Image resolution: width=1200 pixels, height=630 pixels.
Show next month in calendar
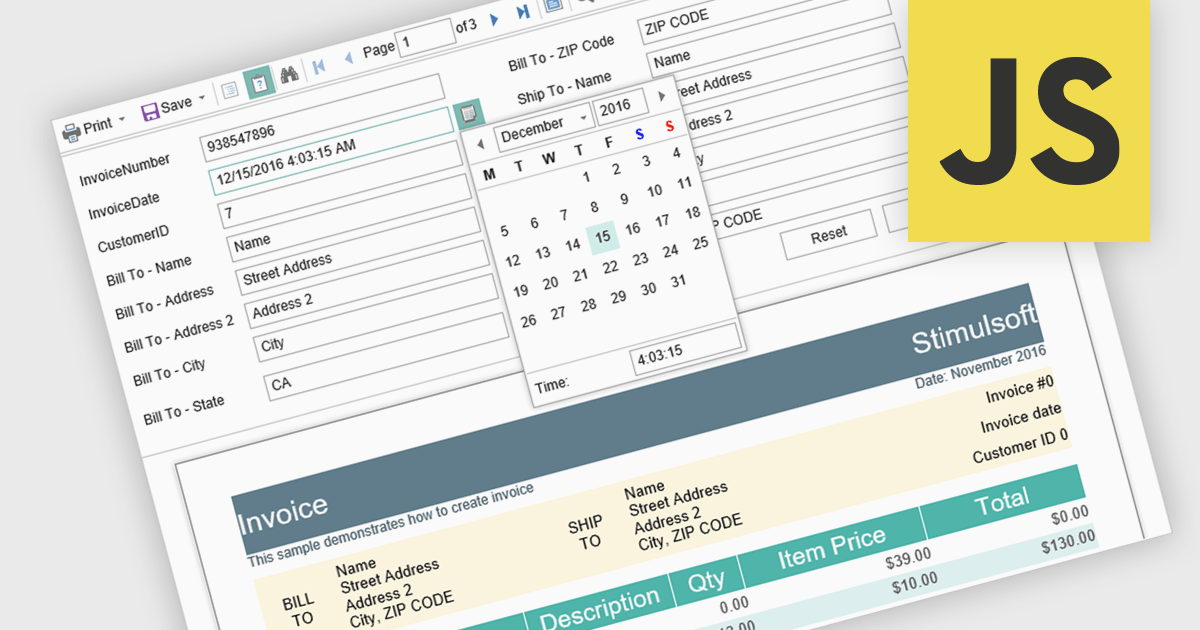[x=661, y=96]
